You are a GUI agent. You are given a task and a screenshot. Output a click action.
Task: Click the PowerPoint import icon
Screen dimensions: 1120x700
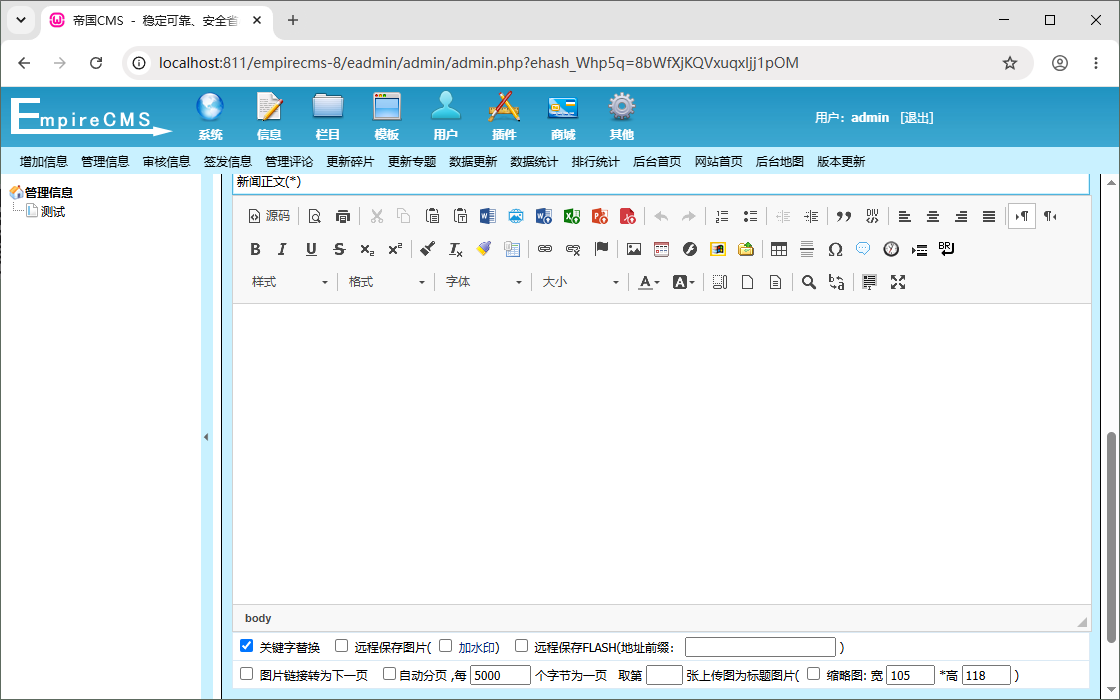coord(599,216)
